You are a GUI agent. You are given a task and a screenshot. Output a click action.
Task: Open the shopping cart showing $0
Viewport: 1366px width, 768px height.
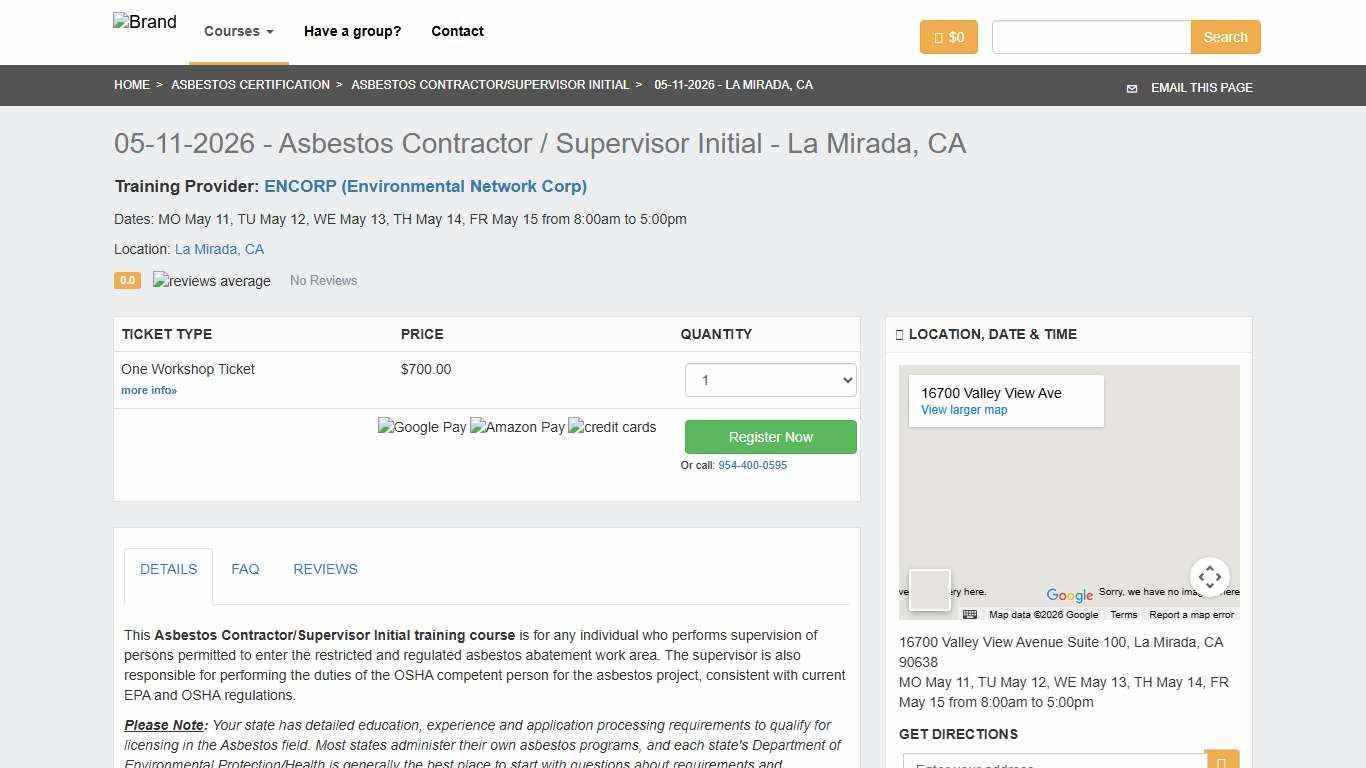[x=948, y=37]
